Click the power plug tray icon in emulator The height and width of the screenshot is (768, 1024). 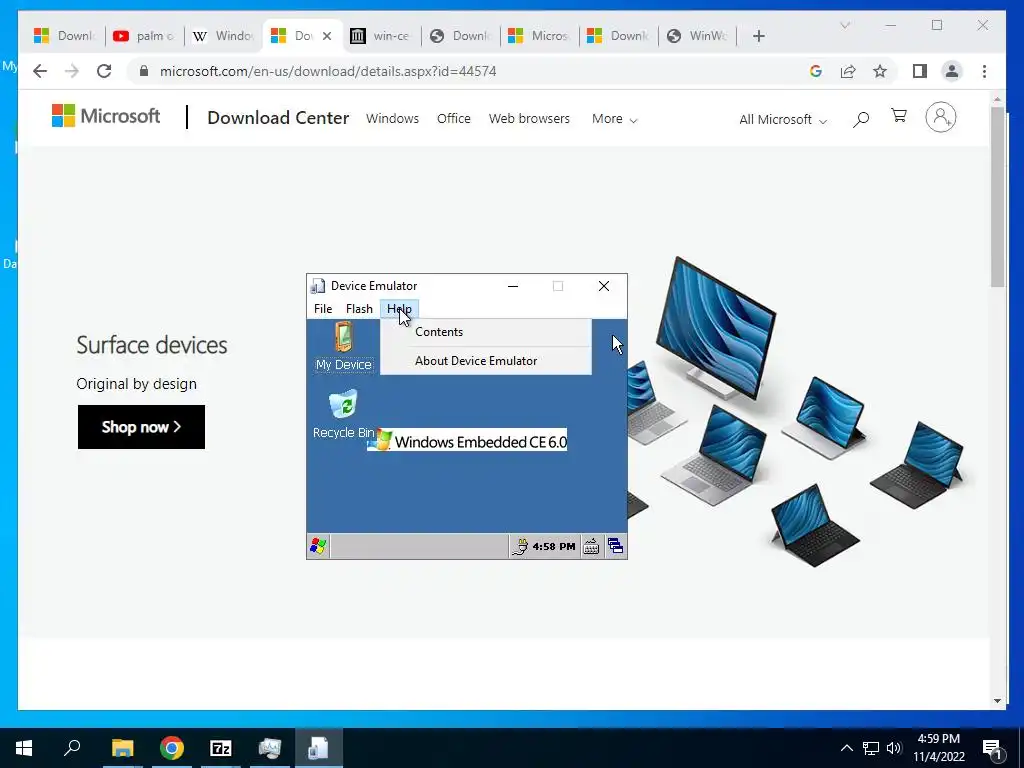click(x=520, y=547)
